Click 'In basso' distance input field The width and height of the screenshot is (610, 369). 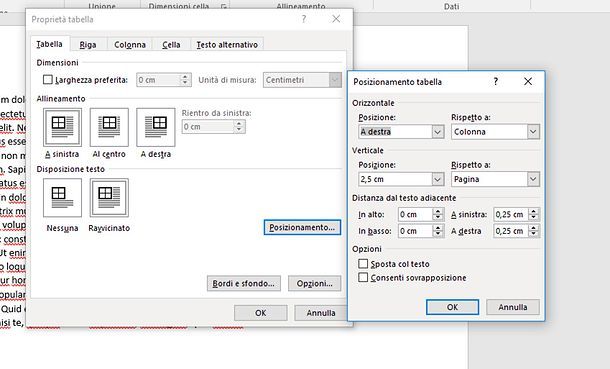pyautogui.click(x=415, y=231)
